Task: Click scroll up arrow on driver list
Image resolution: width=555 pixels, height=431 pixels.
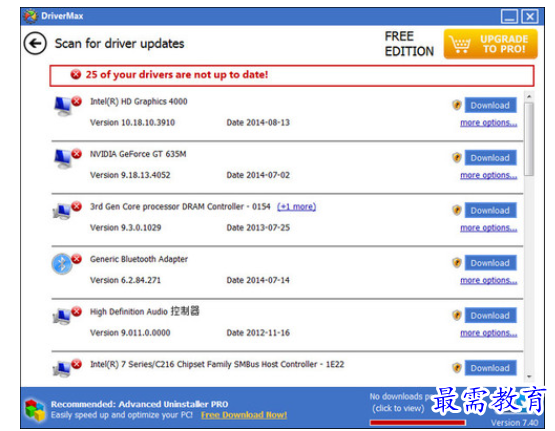Action: click(529, 96)
